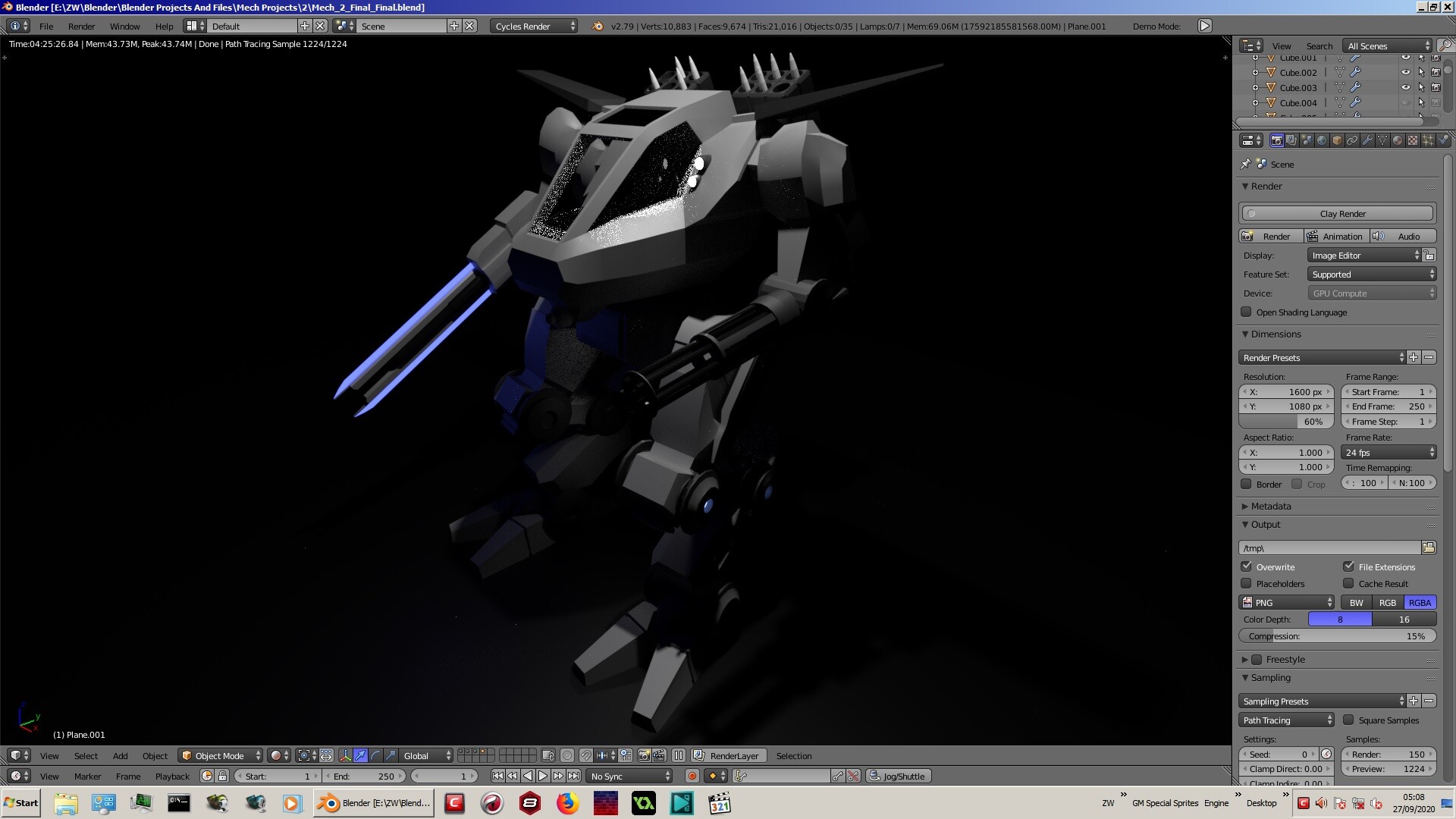Image resolution: width=1456 pixels, height=819 pixels.
Task: Open the Render menu
Action: 81,26
